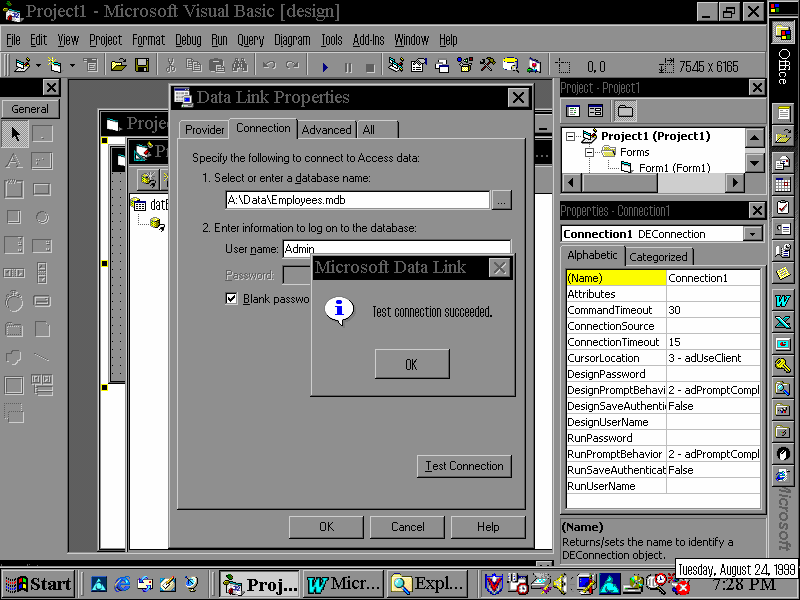
Task: Click Toggle Folders icon in Project panel
Action: pos(625,111)
